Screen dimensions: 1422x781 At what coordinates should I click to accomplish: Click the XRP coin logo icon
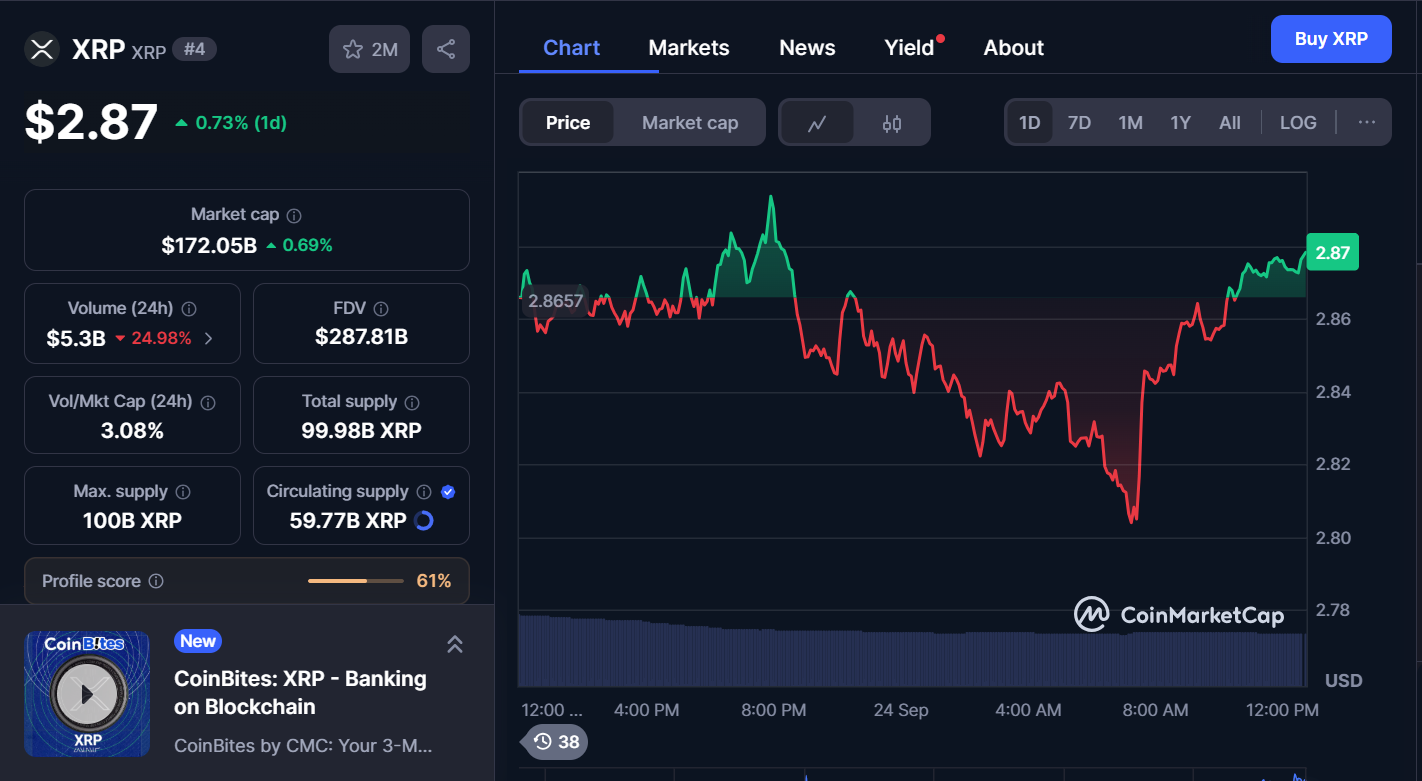click(x=42, y=49)
